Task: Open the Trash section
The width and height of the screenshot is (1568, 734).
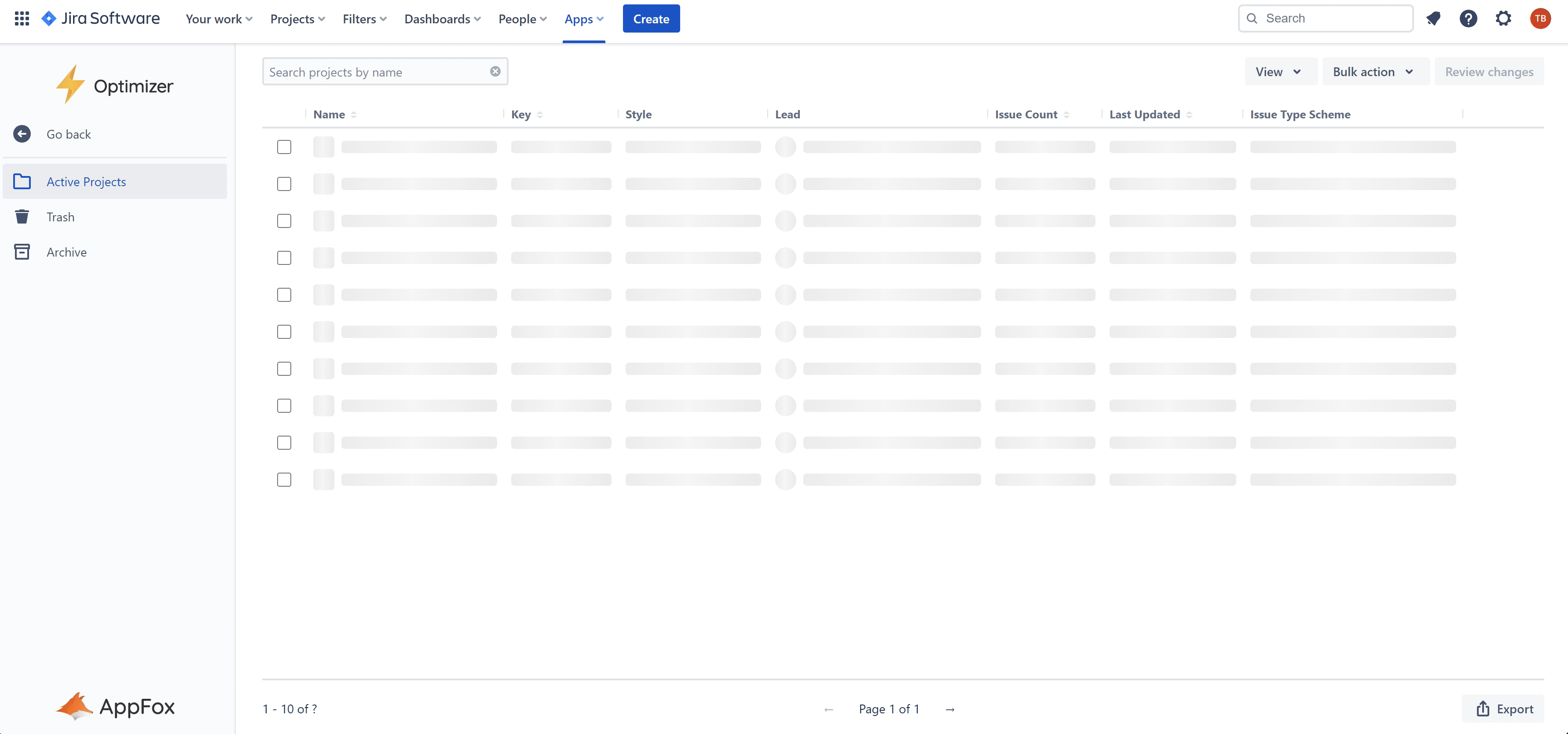Action: click(60, 217)
